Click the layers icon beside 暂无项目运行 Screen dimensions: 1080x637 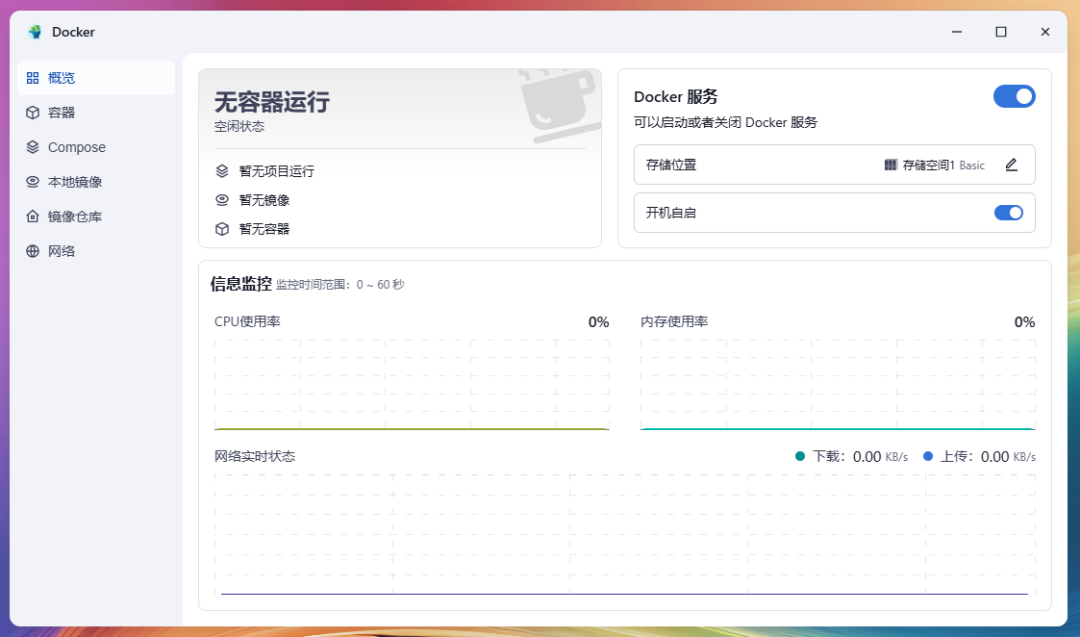222,171
